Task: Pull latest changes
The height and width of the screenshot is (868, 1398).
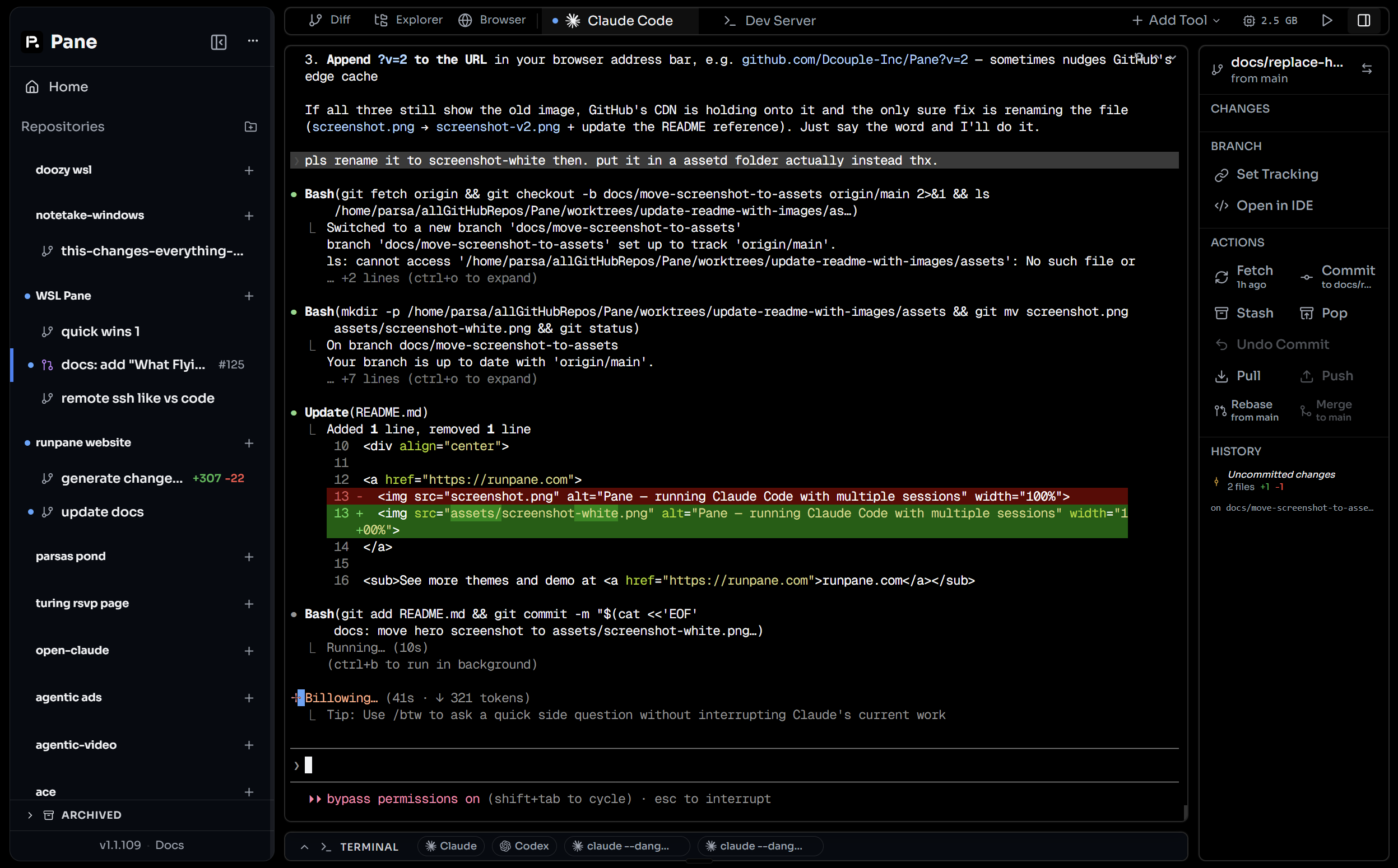Action: [1238, 376]
